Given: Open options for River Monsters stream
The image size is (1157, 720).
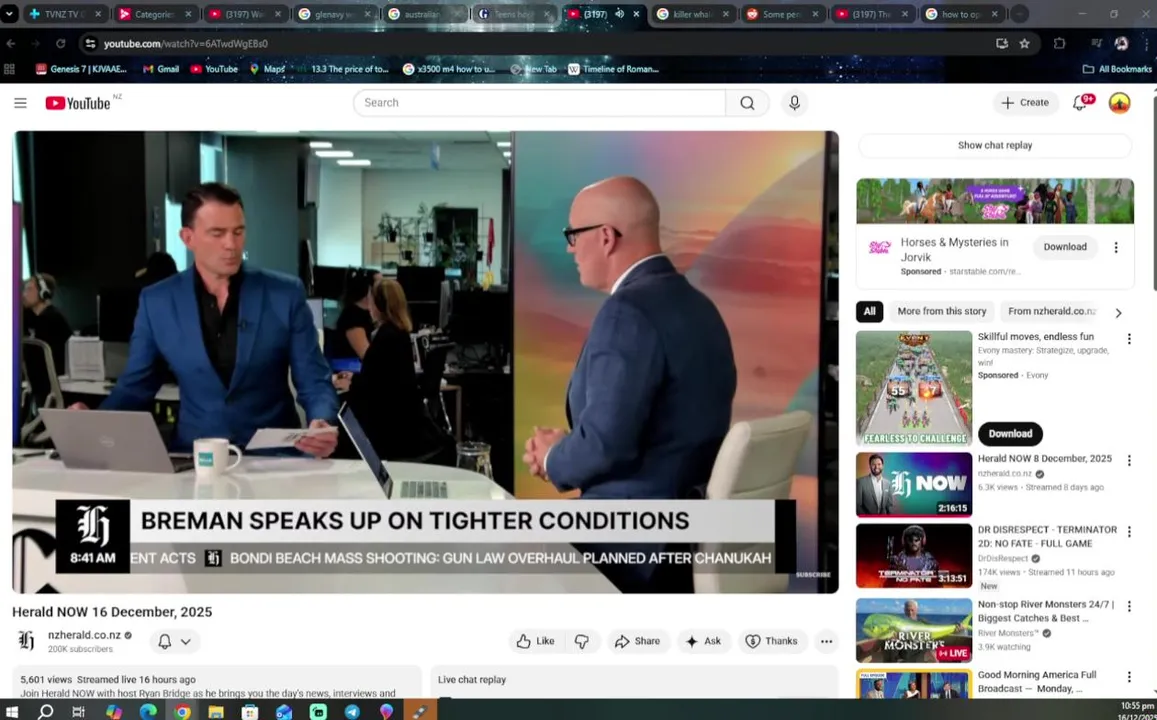Looking at the screenshot, I should (x=1128, y=606).
